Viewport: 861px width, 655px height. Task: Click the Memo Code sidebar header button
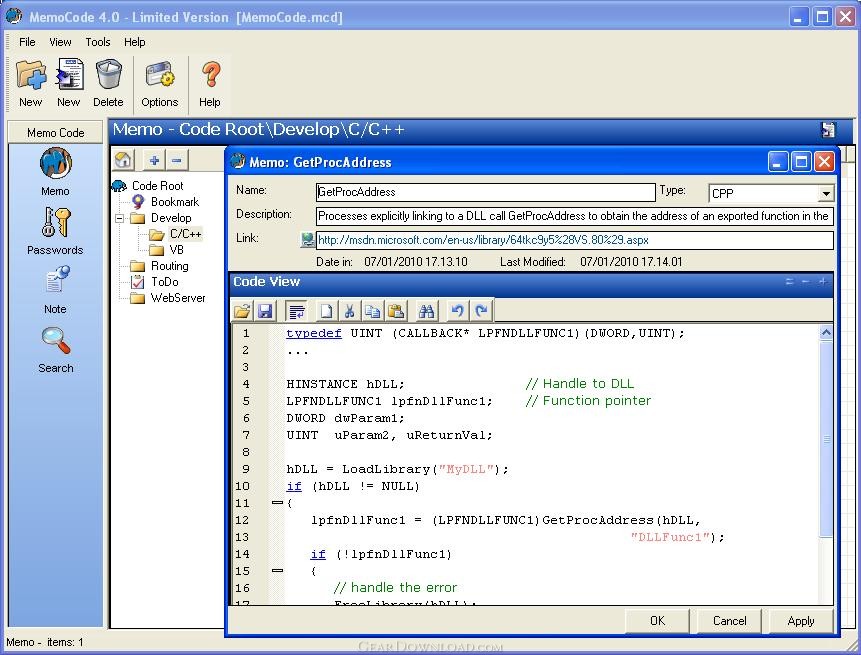[55, 133]
